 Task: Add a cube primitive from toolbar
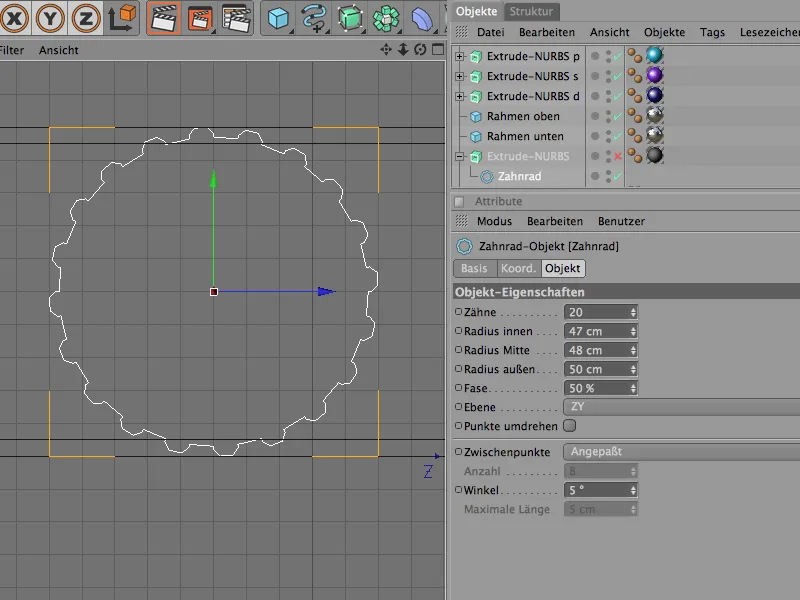click(x=279, y=18)
